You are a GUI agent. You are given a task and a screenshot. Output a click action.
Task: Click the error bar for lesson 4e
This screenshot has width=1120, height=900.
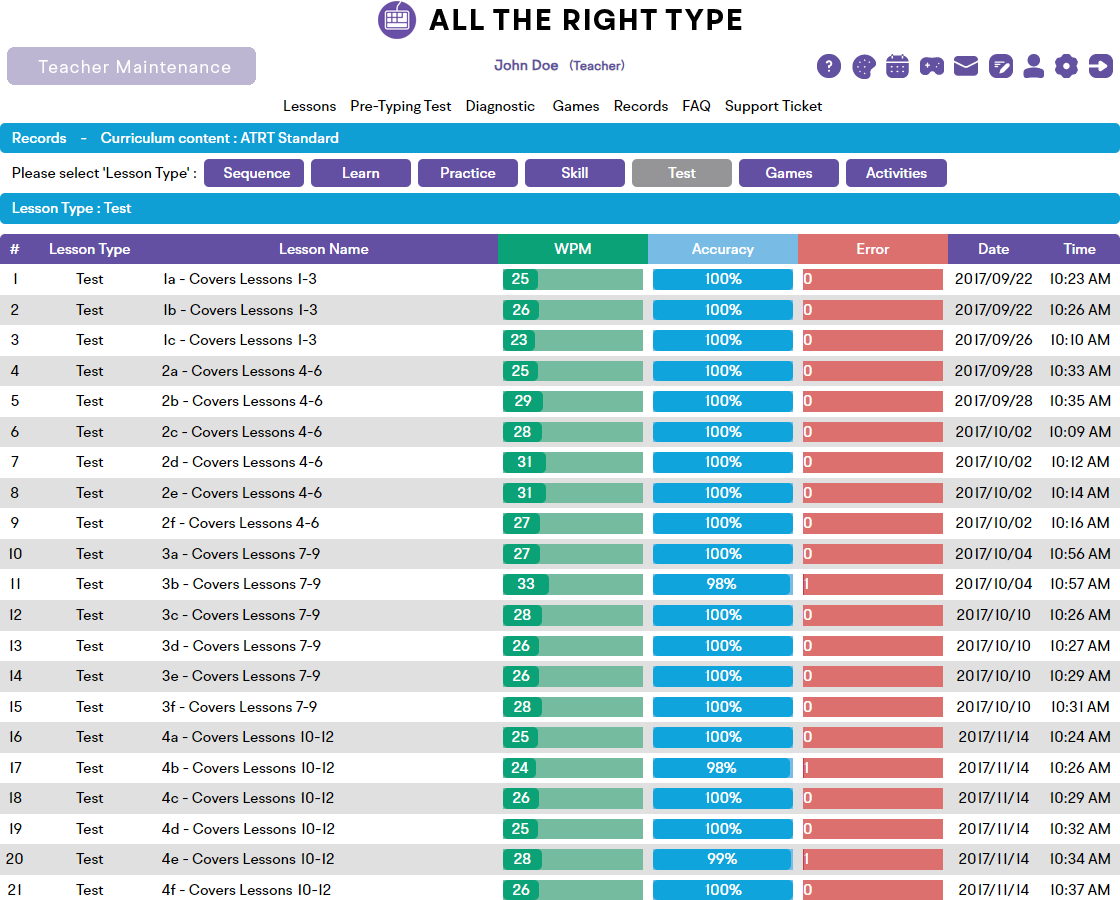pyautogui.click(x=873, y=859)
